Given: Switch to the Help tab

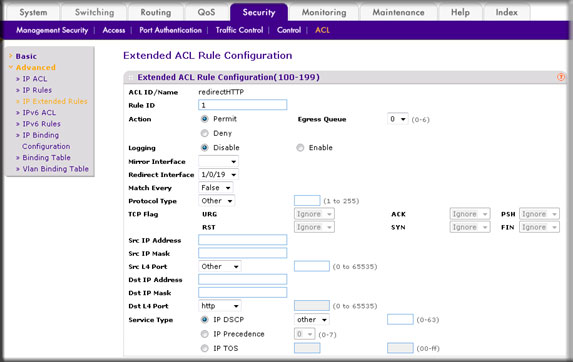Looking at the screenshot, I should click(x=460, y=12).
